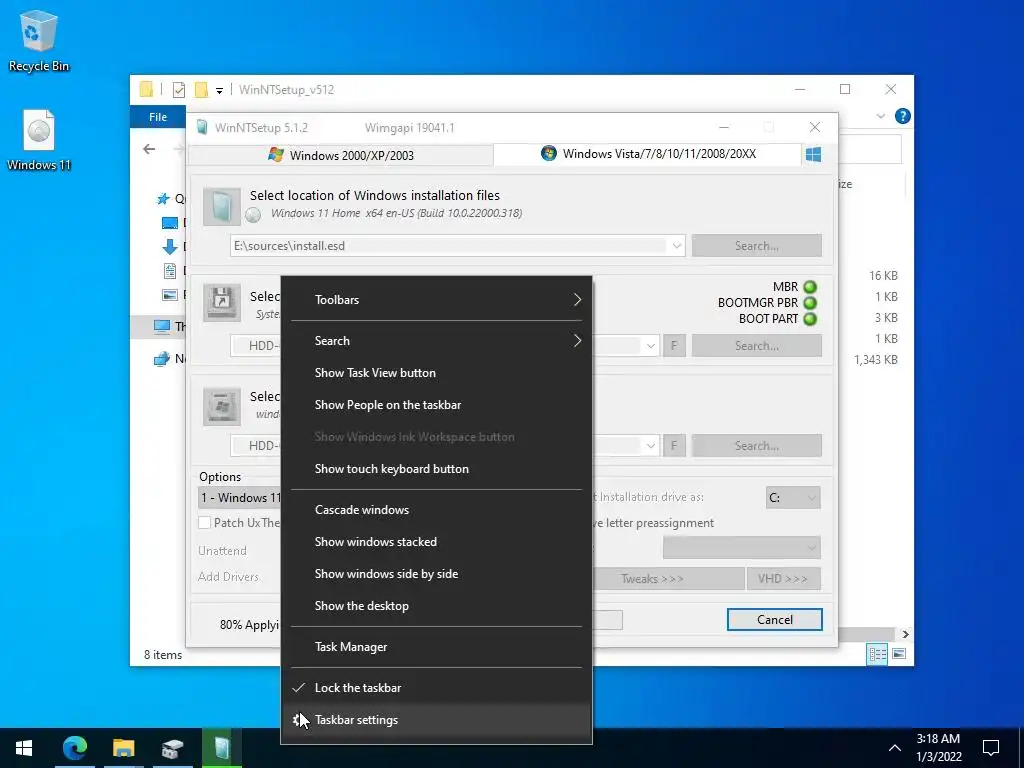Click F button beside installation drive
This screenshot has width=1024, height=768.
click(674, 446)
